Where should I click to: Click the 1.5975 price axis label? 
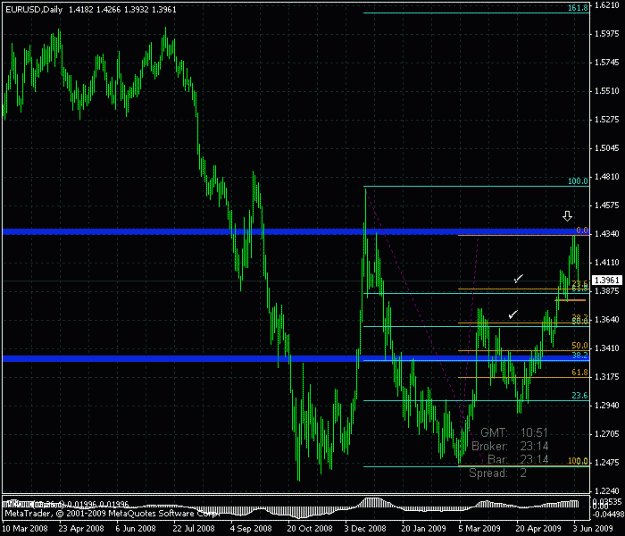click(x=607, y=34)
